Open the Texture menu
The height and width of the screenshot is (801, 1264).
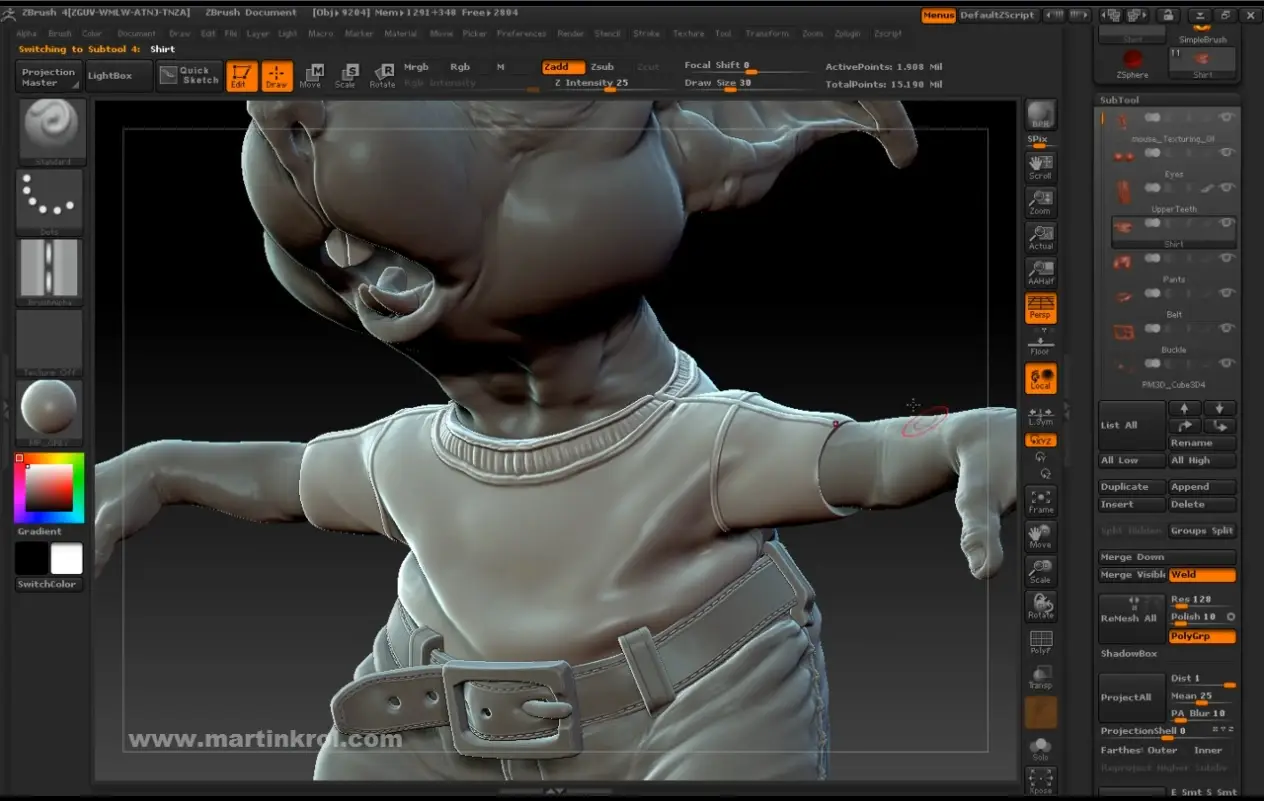pos(688,33)
